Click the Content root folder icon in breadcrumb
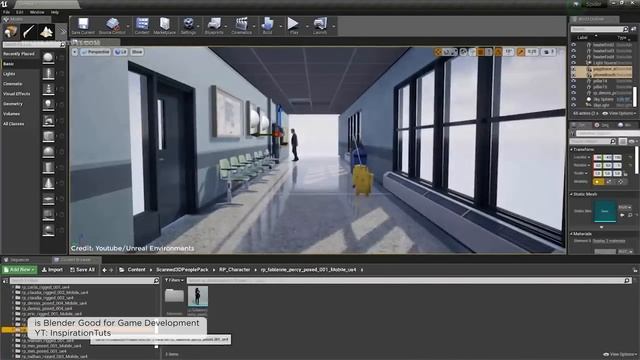The image size is (640, 360). [122, 270]
